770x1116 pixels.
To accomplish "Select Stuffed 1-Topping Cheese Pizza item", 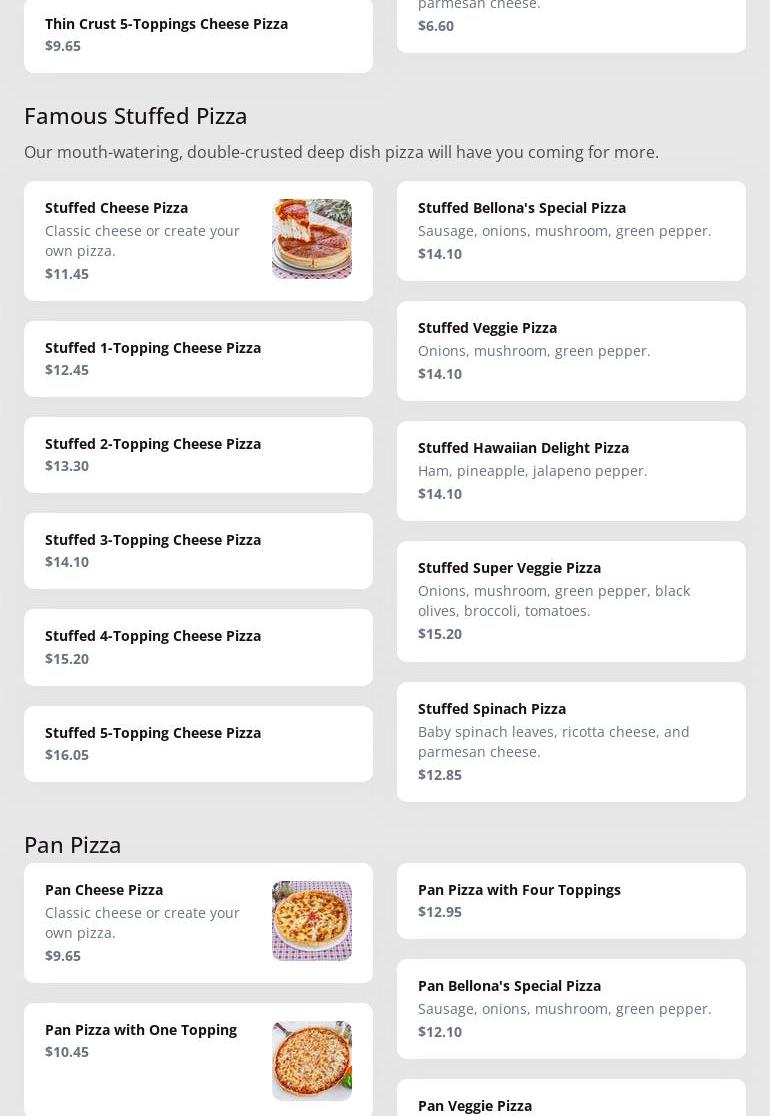I will click(198, 358).
